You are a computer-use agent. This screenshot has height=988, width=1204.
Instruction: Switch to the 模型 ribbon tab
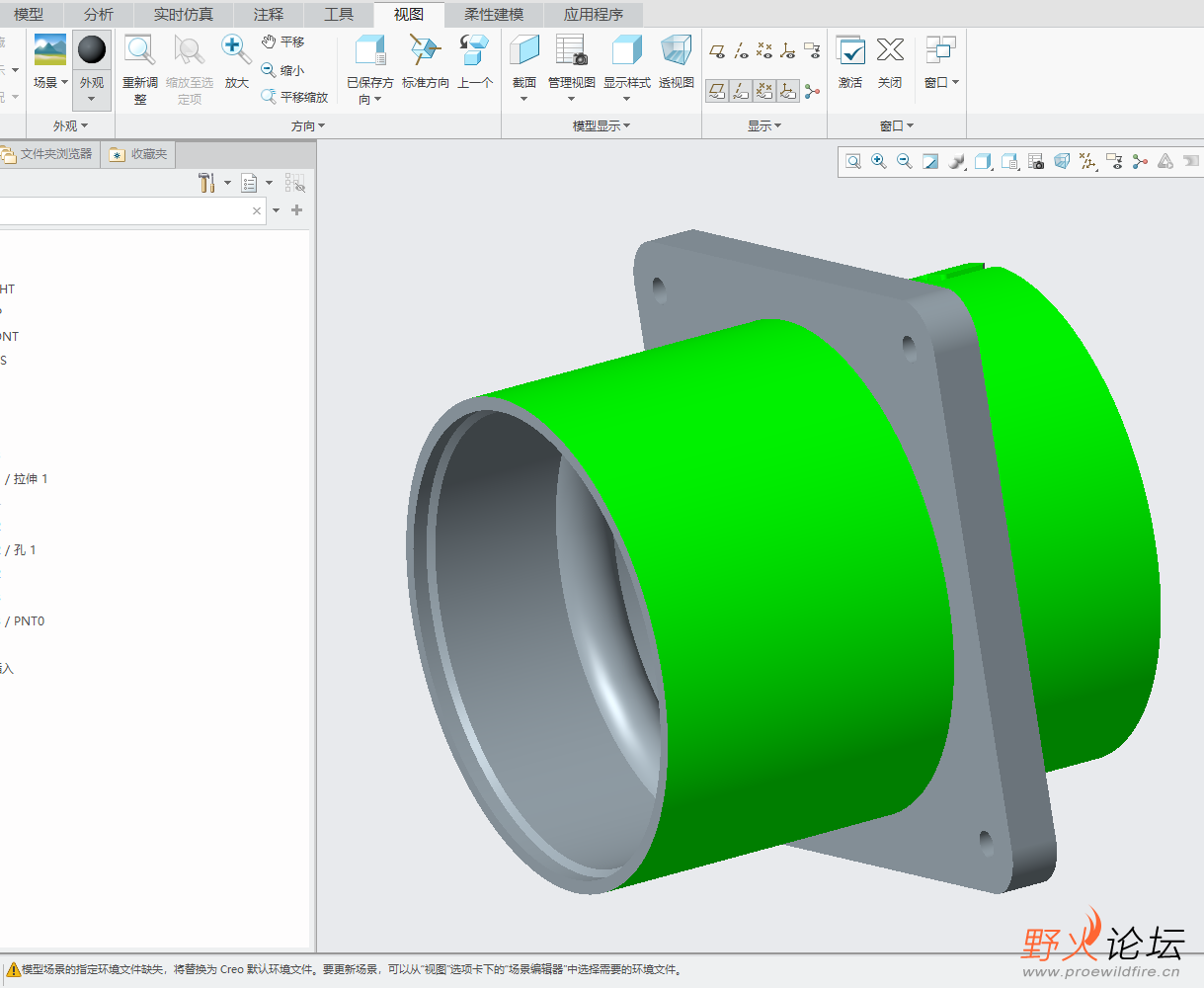click(29, 15)
